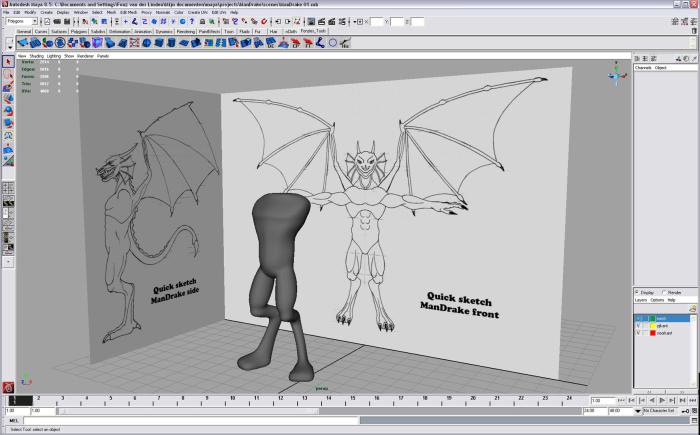This screenshot has width=700, height=435.
Task: Click the red layer color swatch
Action: click(x=652, y=333)
